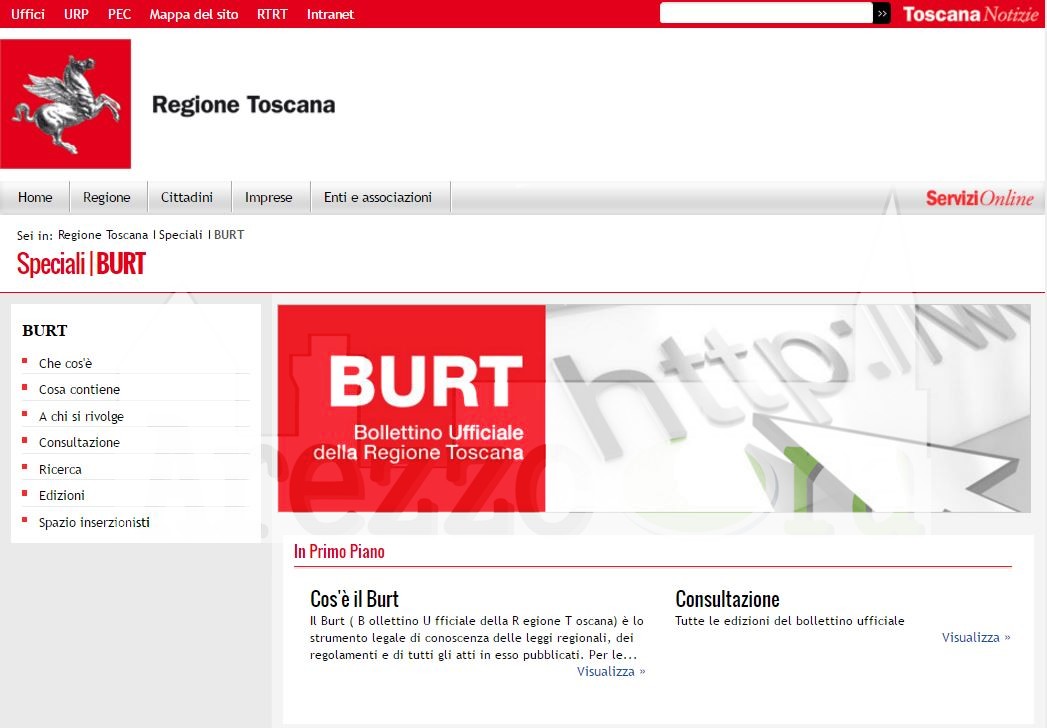Click the Speciali breadcrumb link
This screenshot has height=728, width=1047.
click(x=180, y=235)
